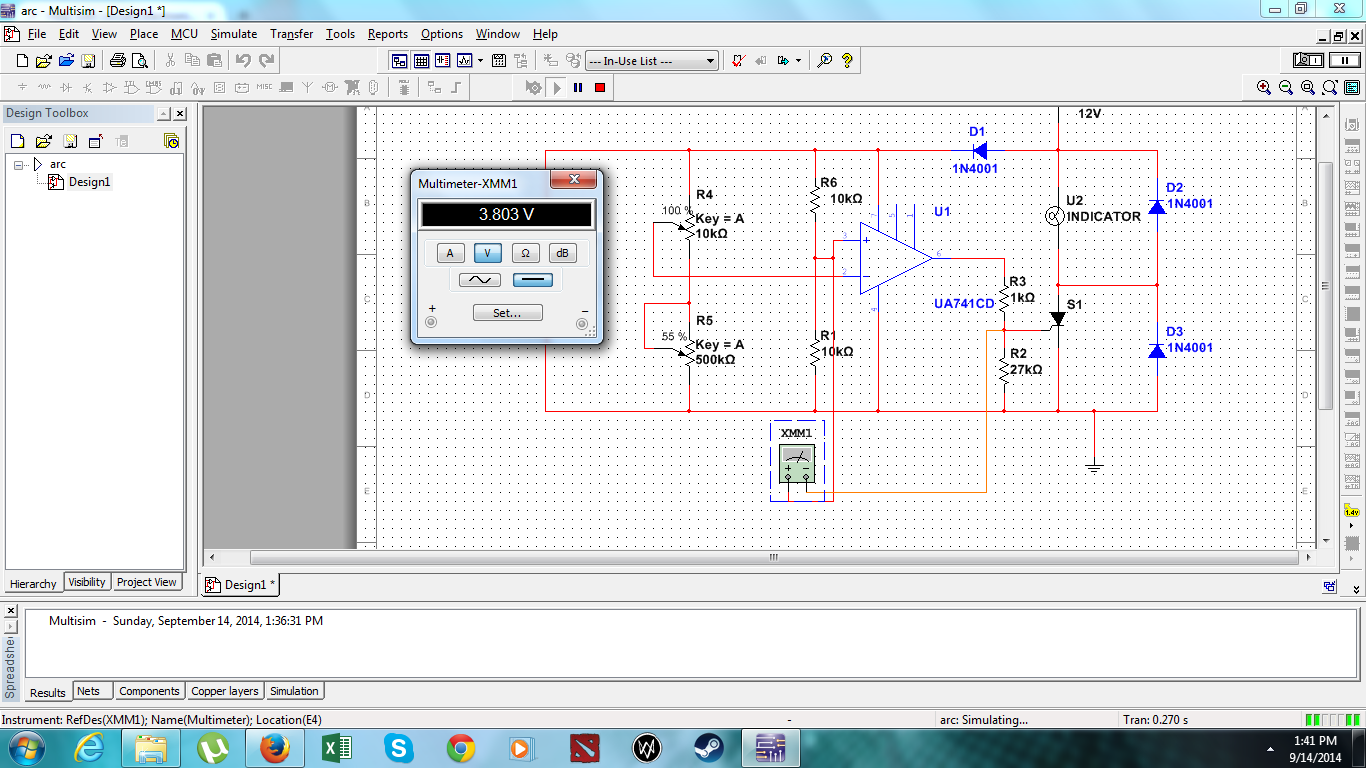
Task: Run the Electrical Rules Check icon
Action: point(738,61)
